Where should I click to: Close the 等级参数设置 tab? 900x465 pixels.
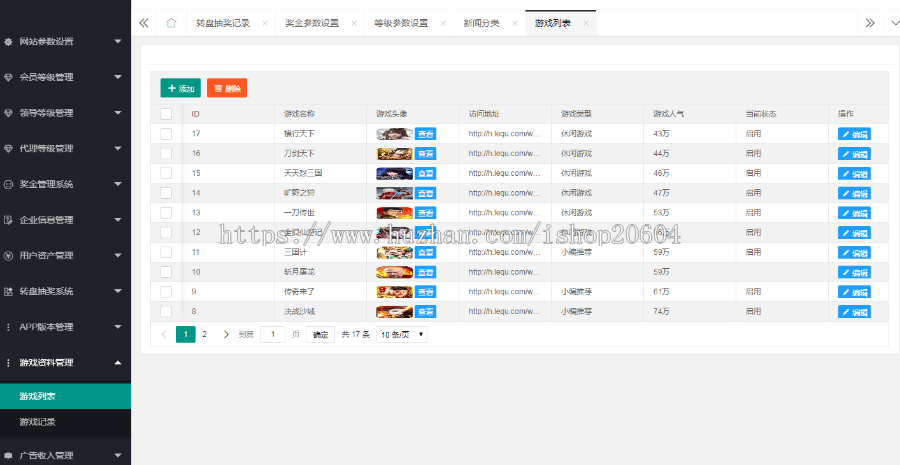443,24
